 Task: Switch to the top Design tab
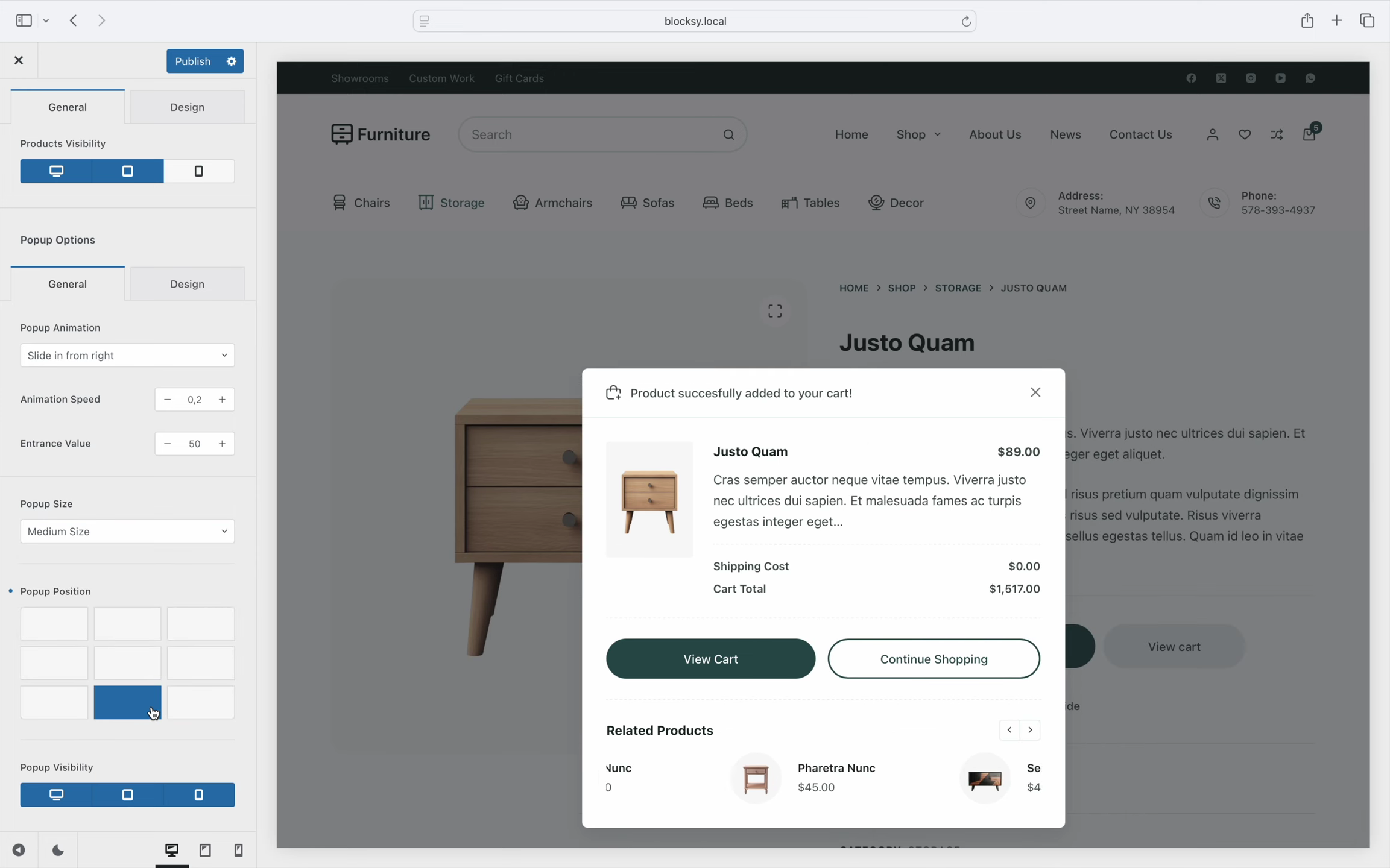tap(187, 107)
